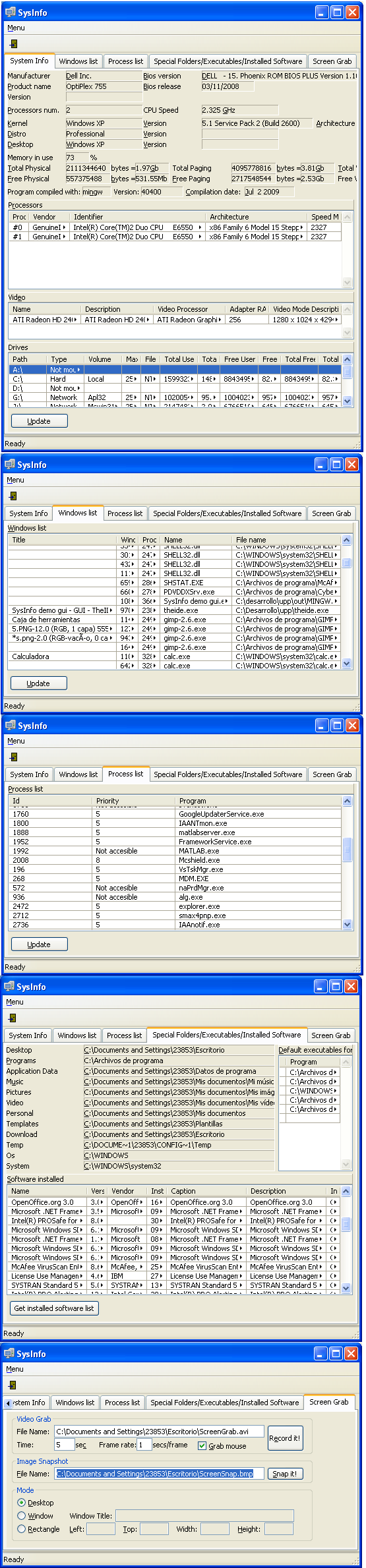Click scroll-down arrow of the Process list table
Screen dimensions: 366x1568
[x=348, y=925]
